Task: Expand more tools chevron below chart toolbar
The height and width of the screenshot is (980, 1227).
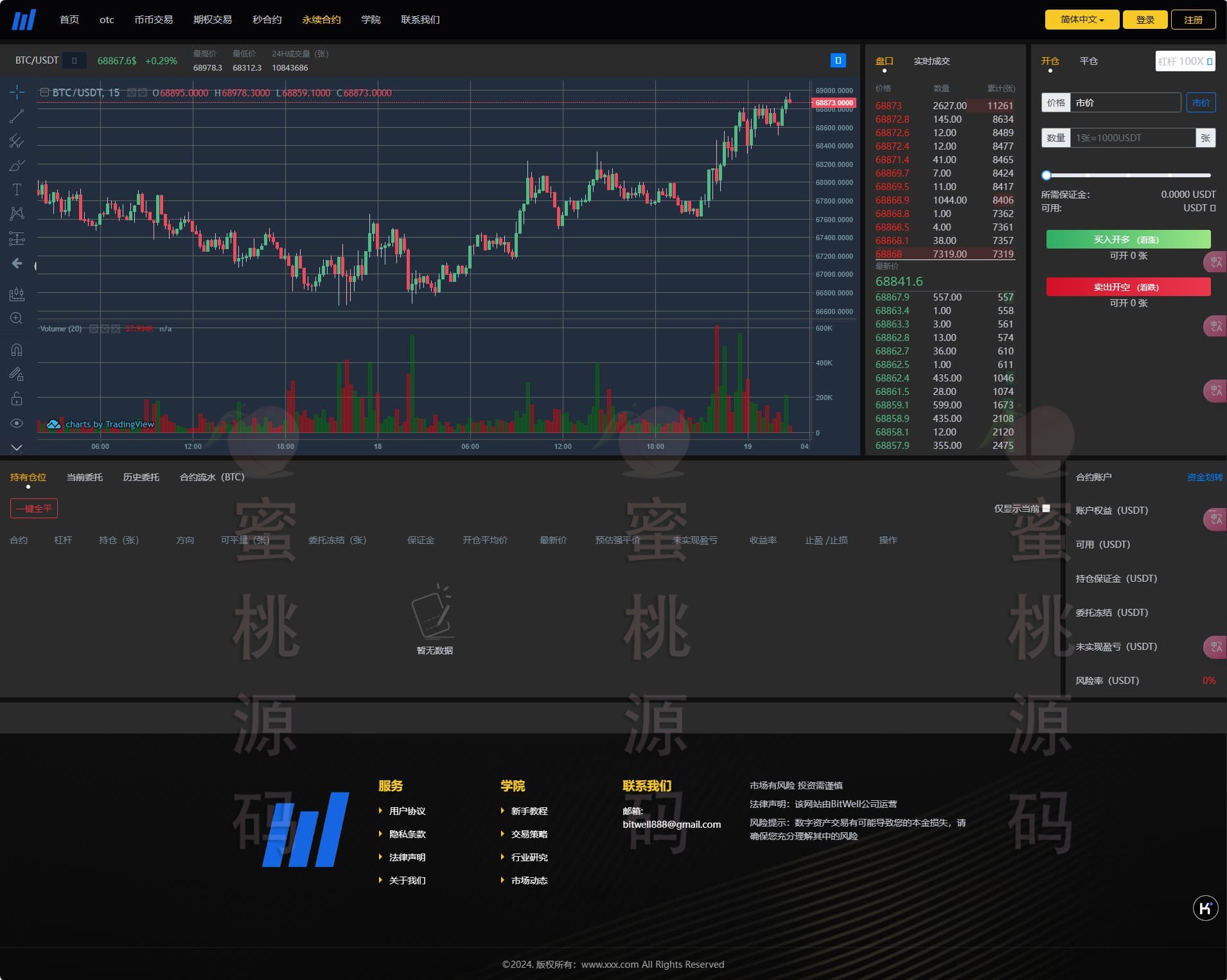Action: point(17,448)
